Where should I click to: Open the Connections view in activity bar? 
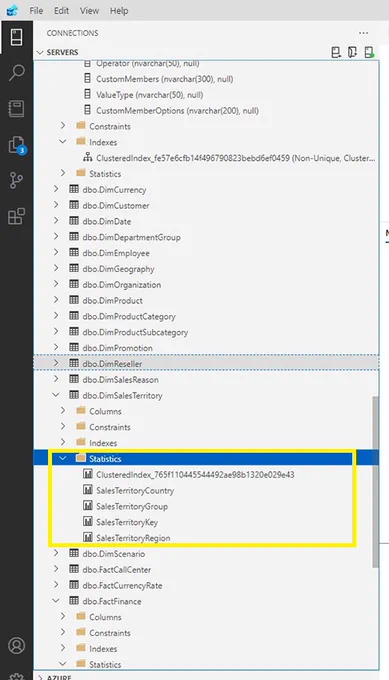point(16,37)
